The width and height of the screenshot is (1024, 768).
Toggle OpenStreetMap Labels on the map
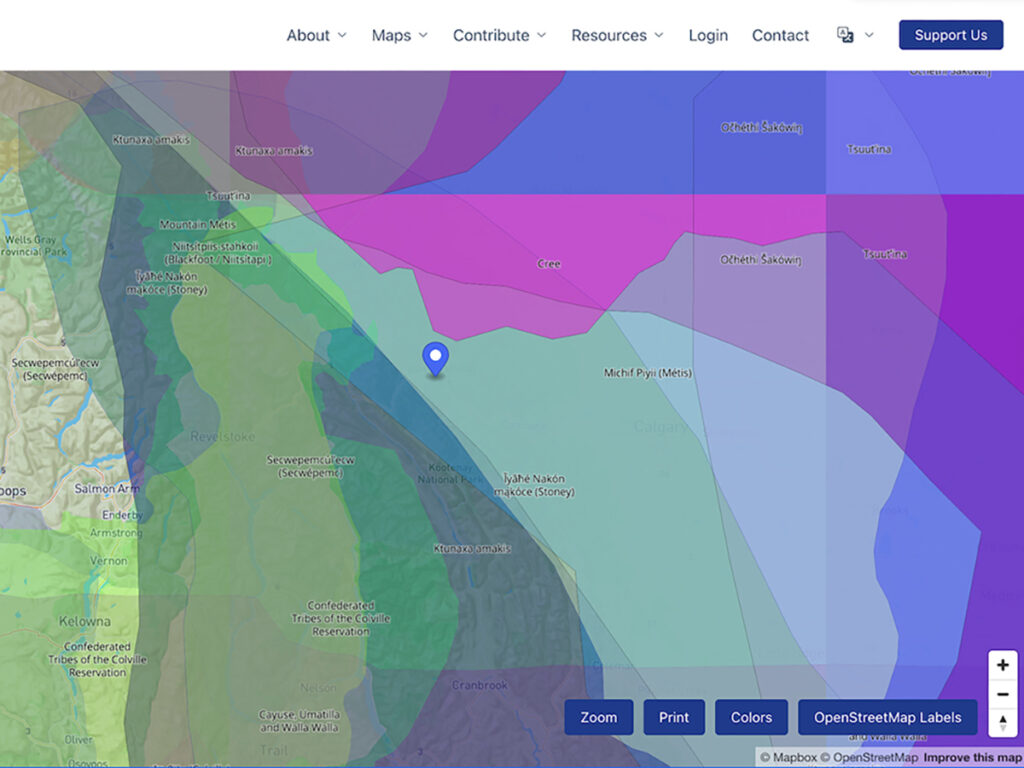(887, 717)
